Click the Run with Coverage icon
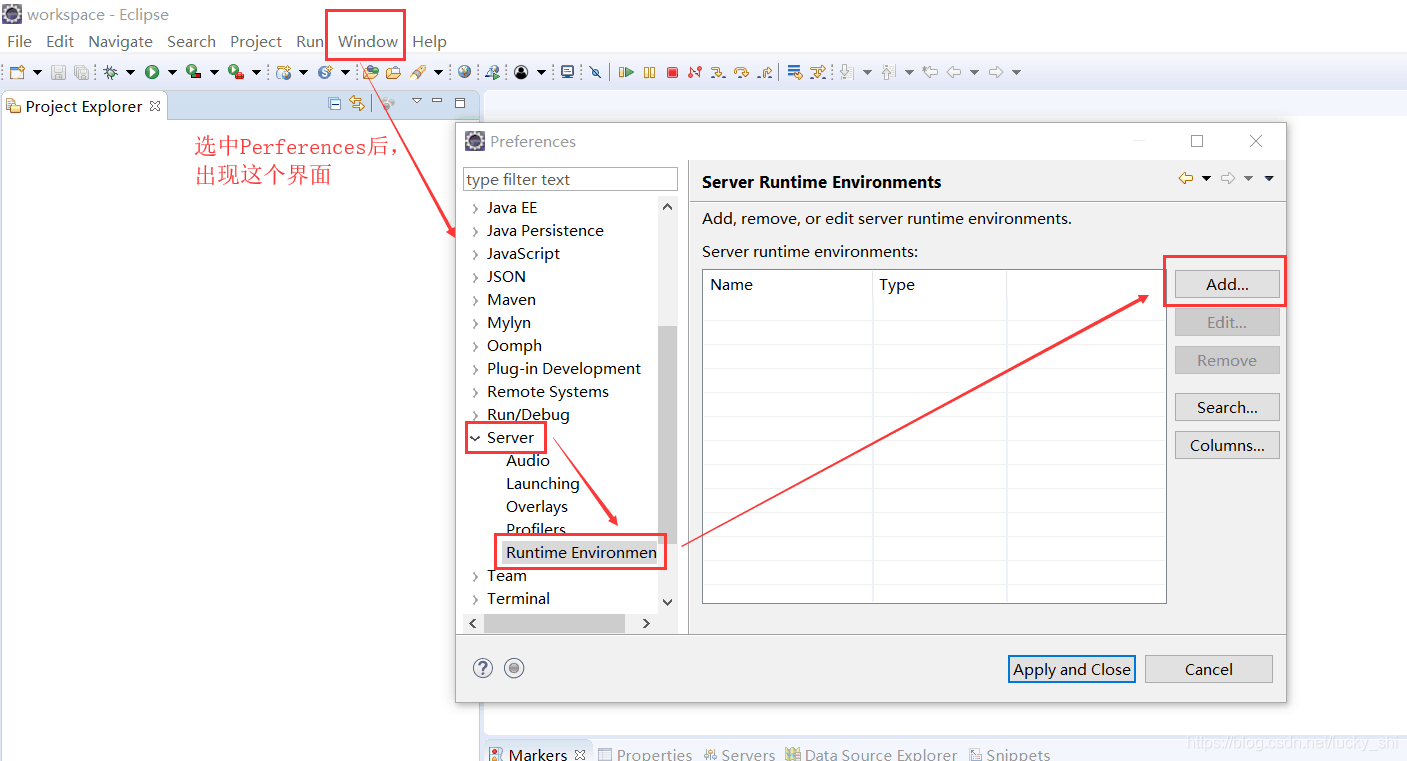 [x=193, y=72]
